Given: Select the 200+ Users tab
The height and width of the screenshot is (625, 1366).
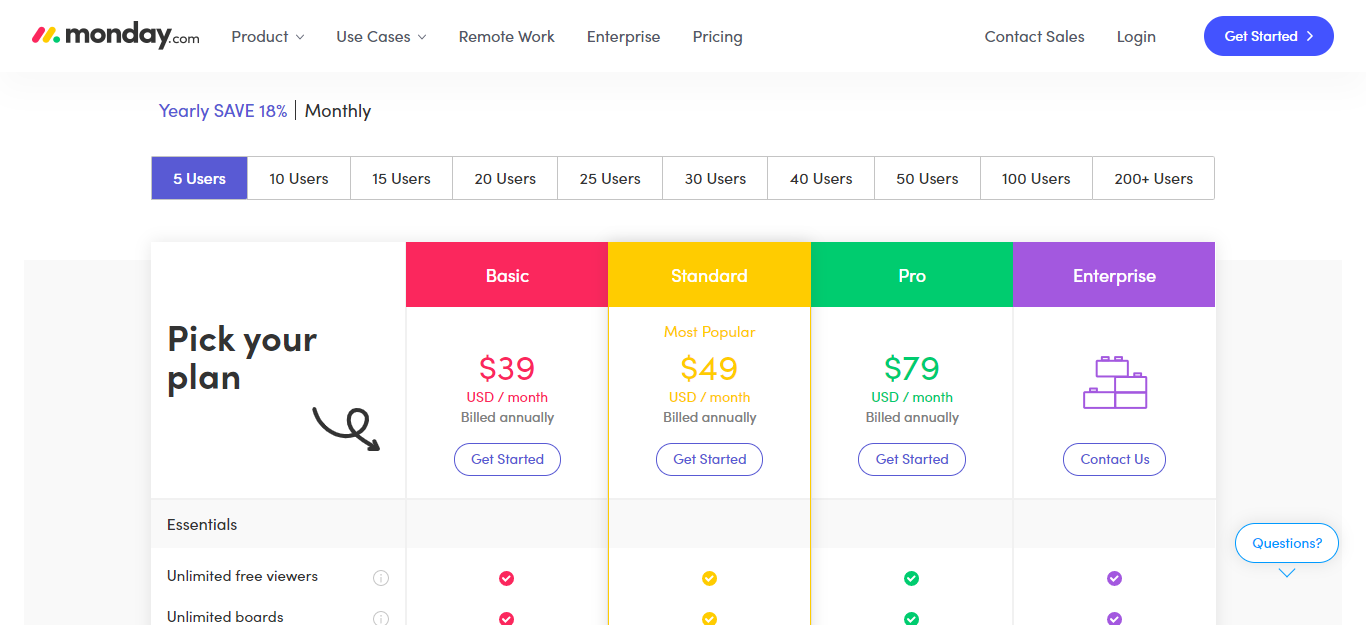Looking at the screenshot, I should coord(1153,178).
